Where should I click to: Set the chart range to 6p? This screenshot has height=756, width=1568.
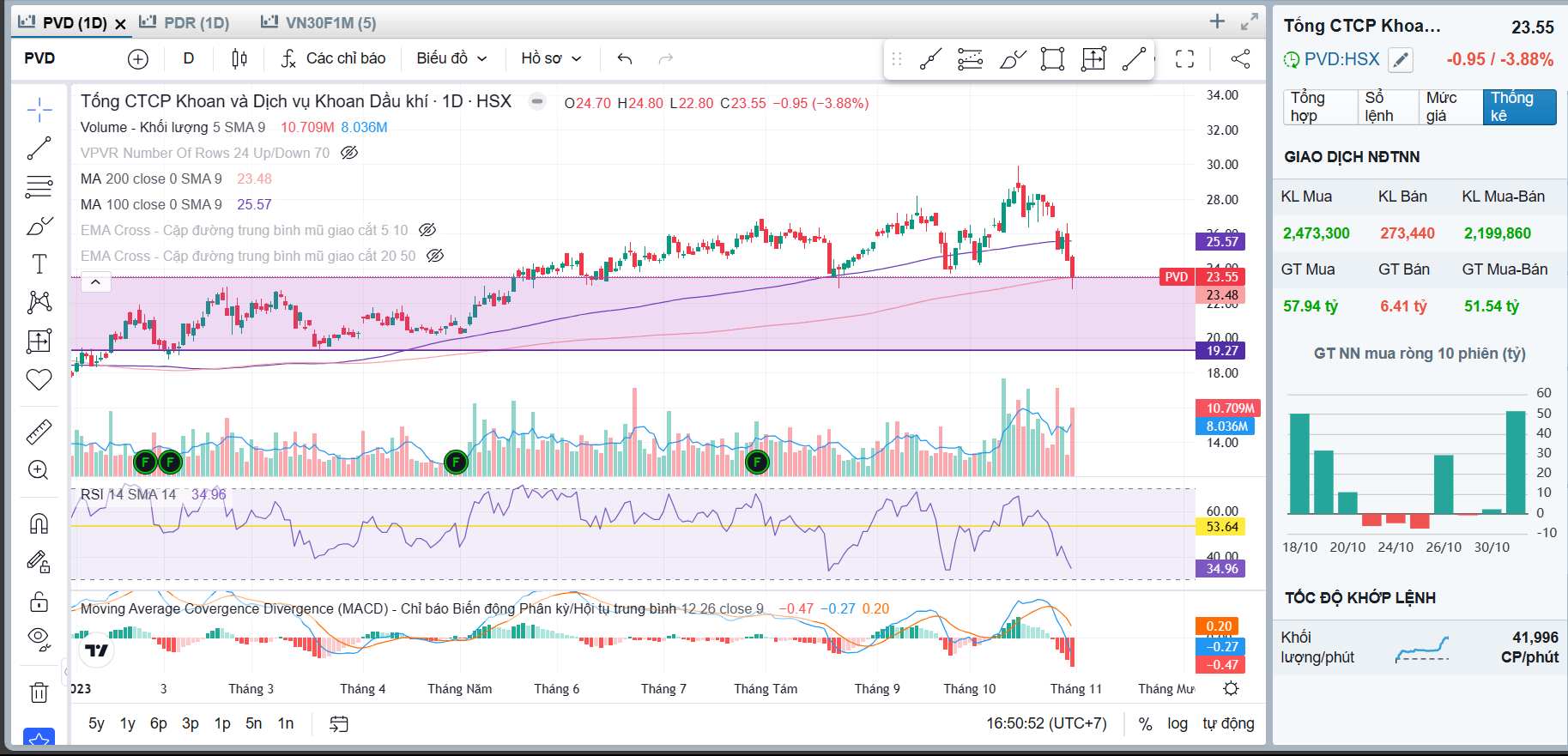(159, 724)
